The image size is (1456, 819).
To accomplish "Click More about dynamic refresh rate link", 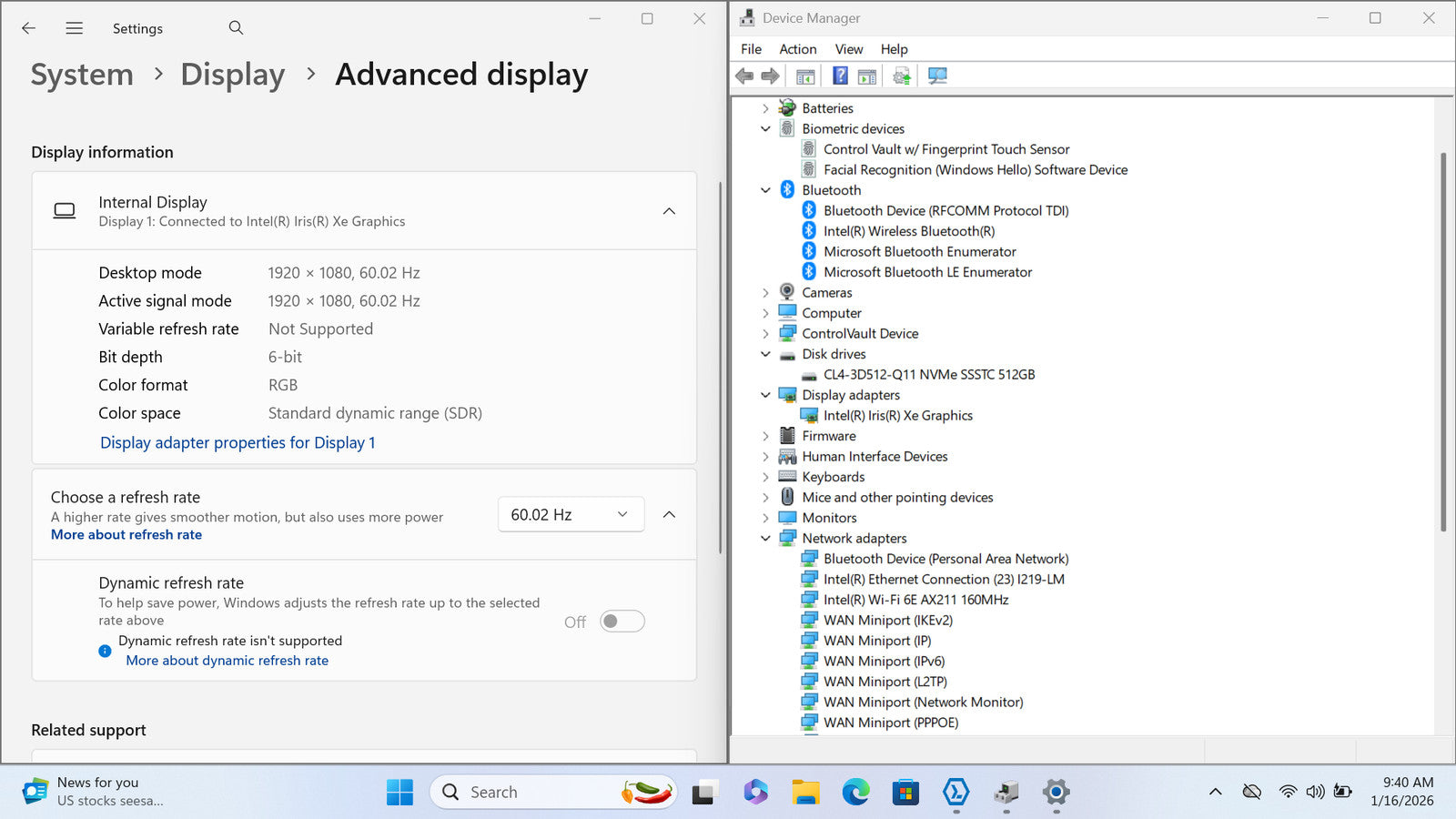I will 227,661.
